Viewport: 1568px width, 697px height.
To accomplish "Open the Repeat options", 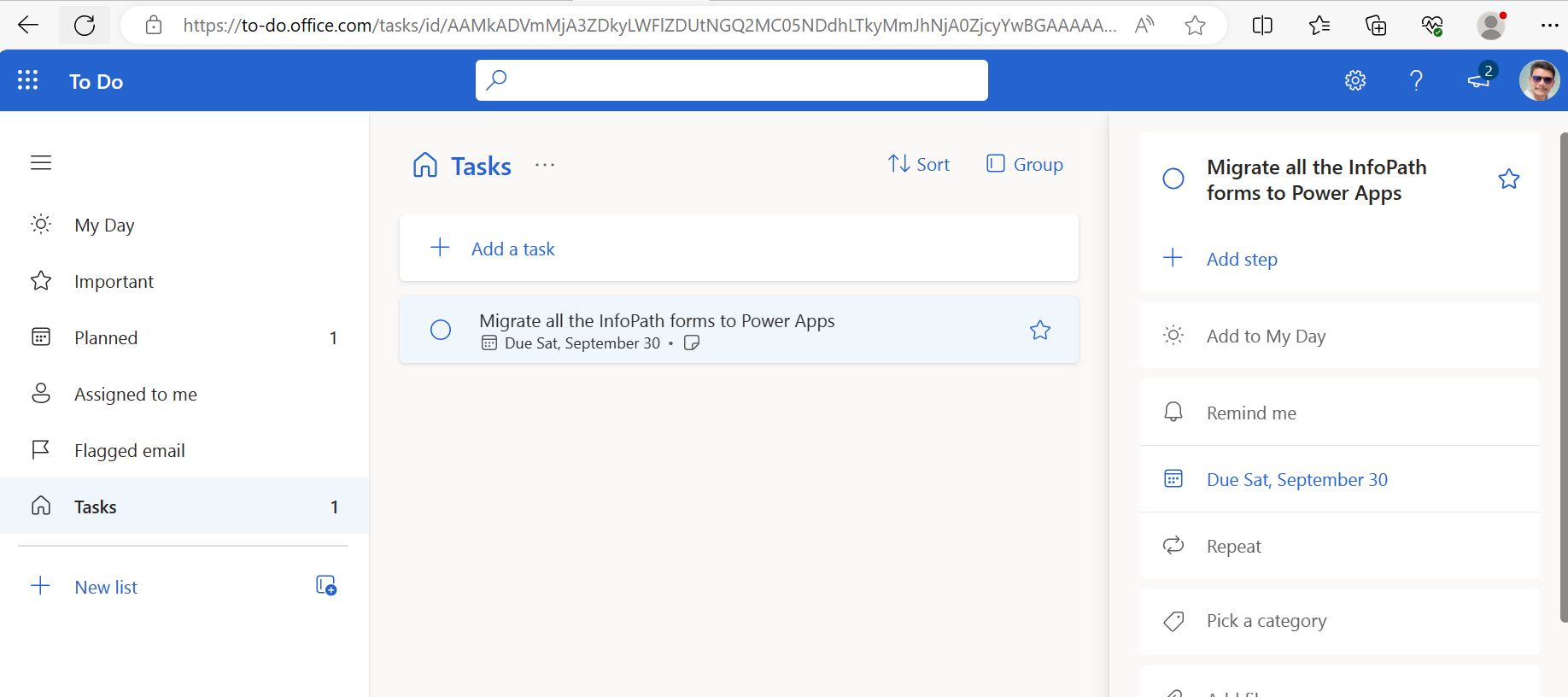I will pos(1340,546).
